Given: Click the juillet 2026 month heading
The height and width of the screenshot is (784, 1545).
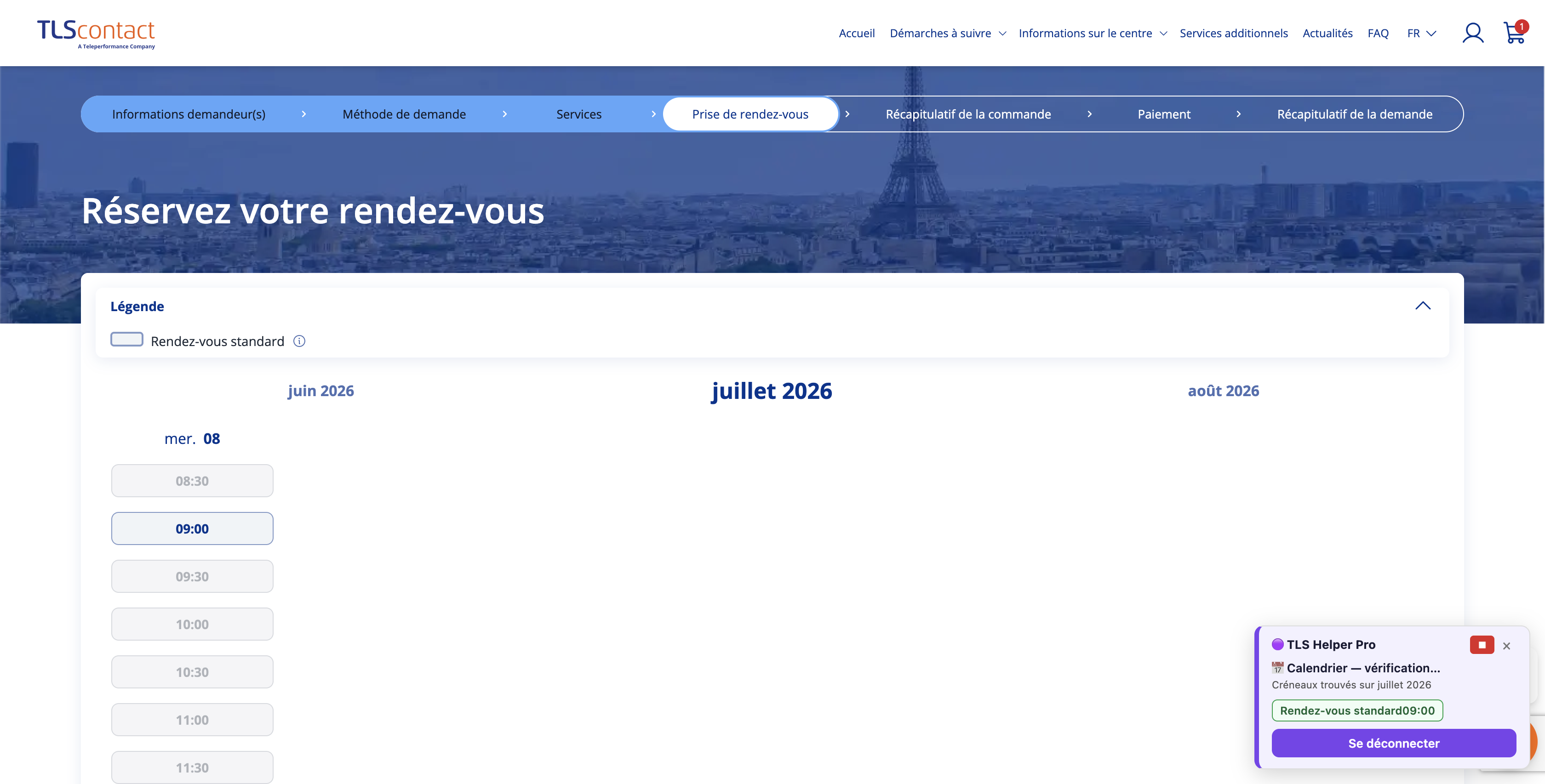Looking at the screenshot, I should point(771,391).
